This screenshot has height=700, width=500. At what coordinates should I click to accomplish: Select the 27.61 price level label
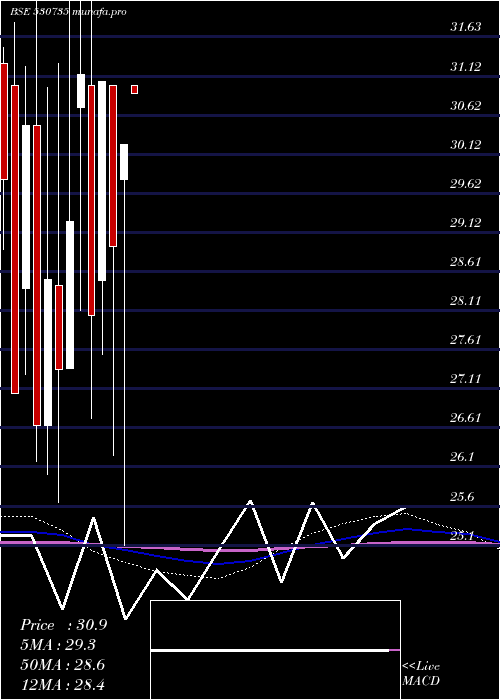point(466,340)
